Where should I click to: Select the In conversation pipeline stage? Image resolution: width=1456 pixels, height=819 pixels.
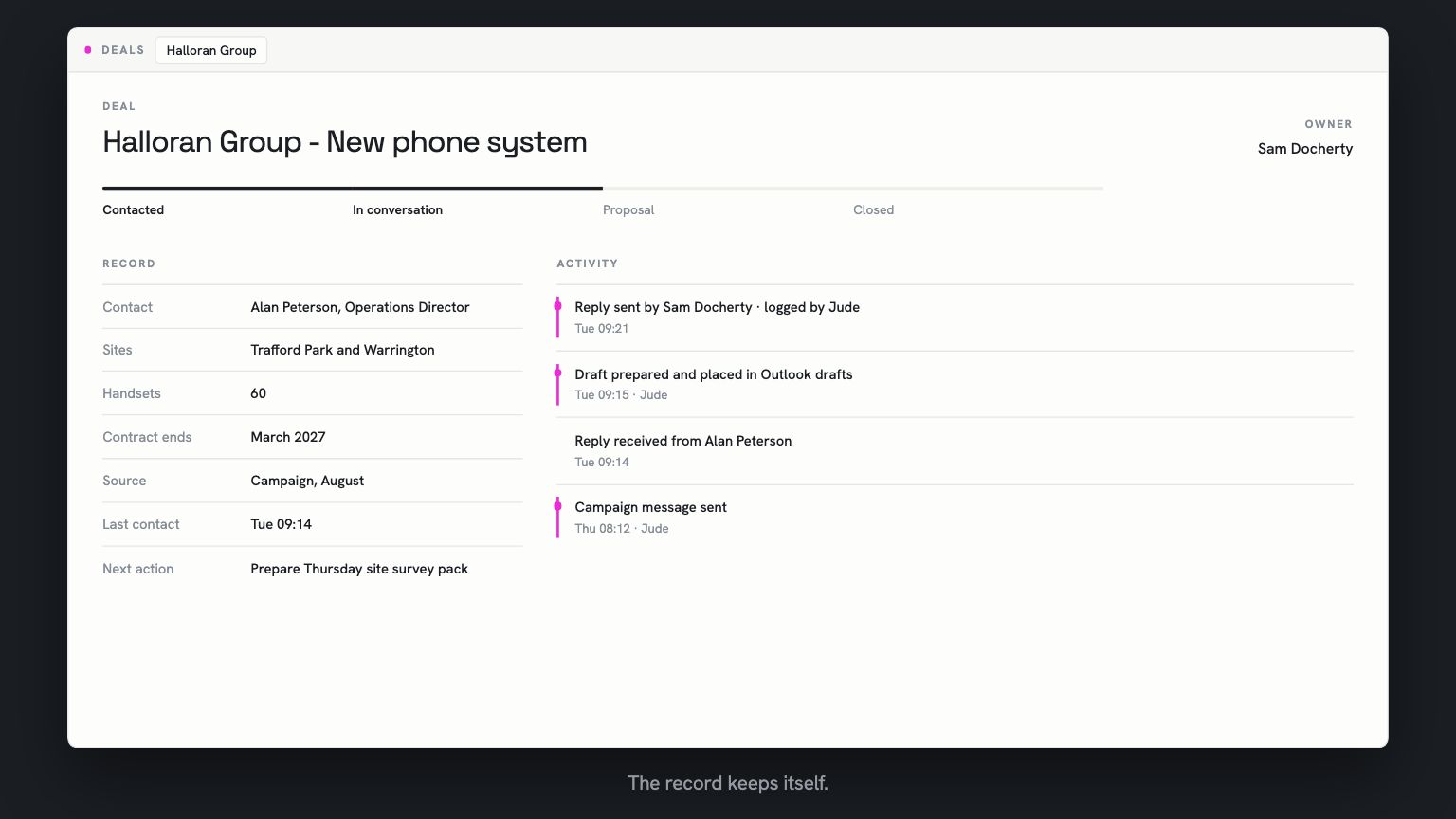[397, 209]
